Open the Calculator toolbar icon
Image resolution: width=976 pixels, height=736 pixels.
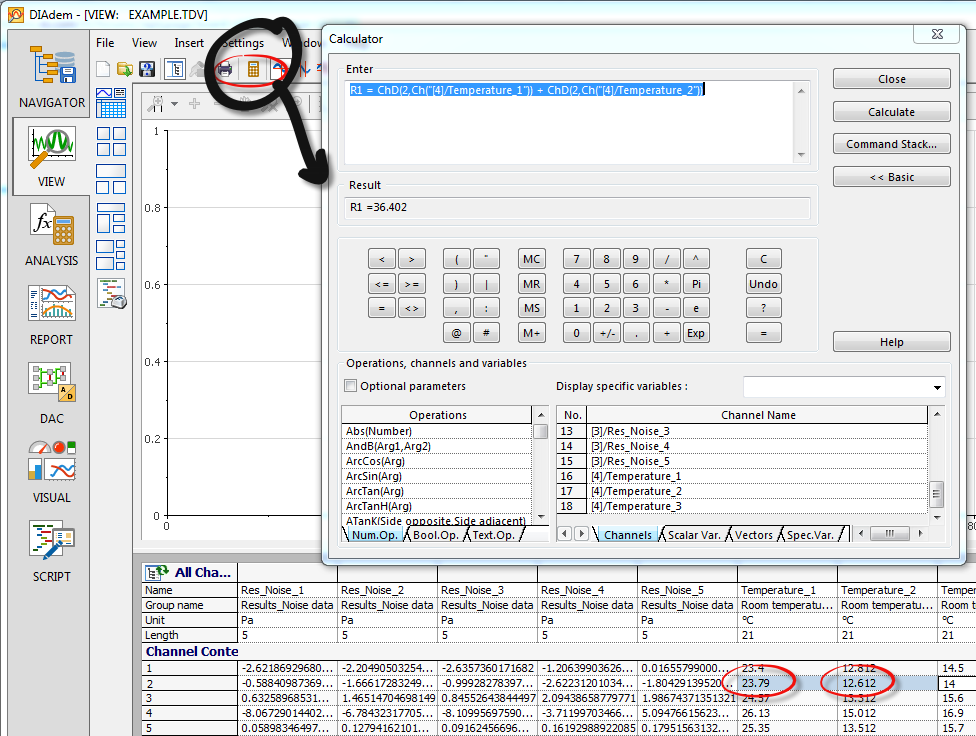click(253, 69)
